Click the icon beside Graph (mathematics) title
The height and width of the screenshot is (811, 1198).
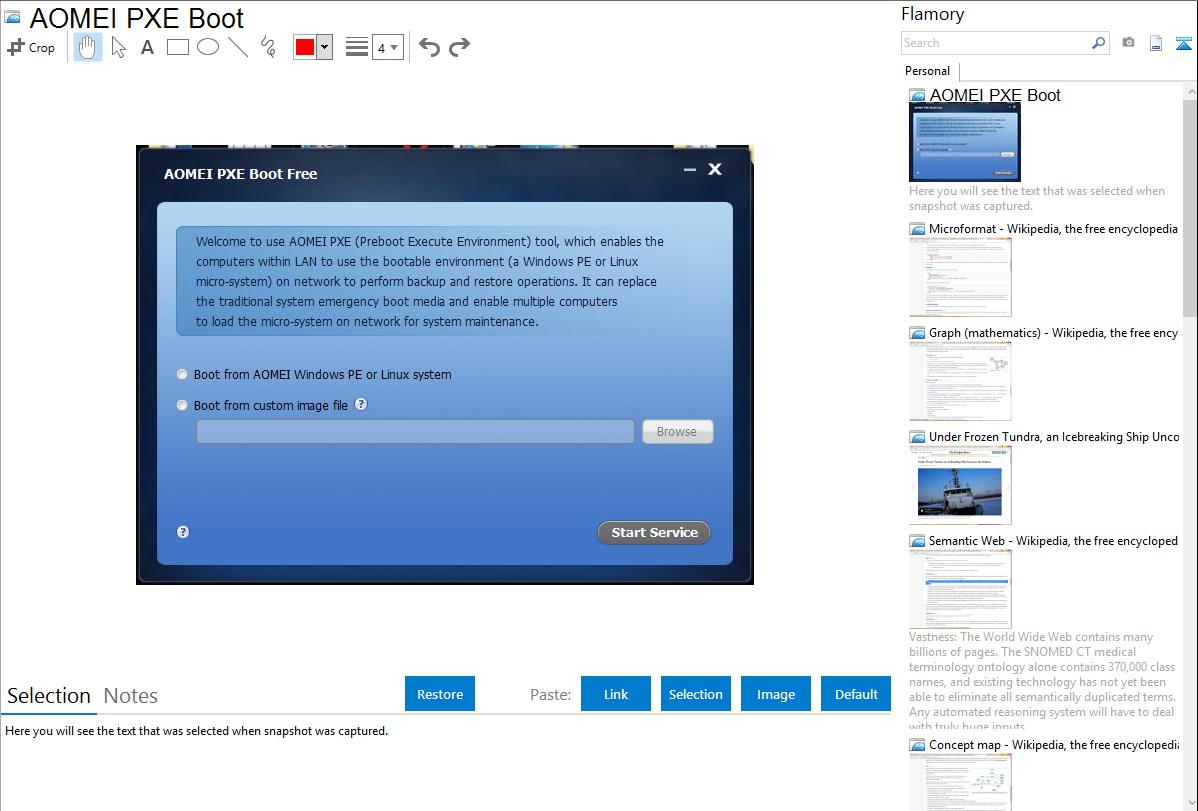coord(917,333)
